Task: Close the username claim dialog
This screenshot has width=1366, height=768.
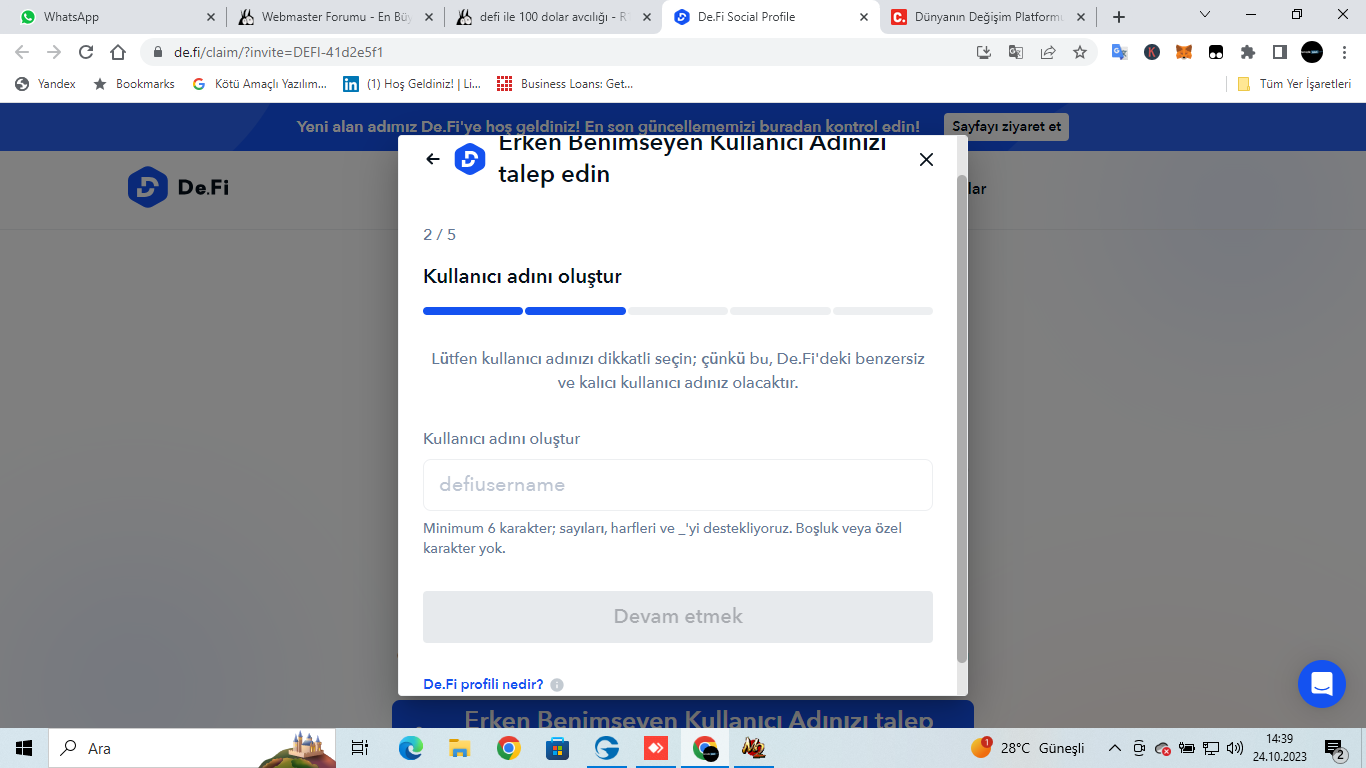Action: click(926, 159)
